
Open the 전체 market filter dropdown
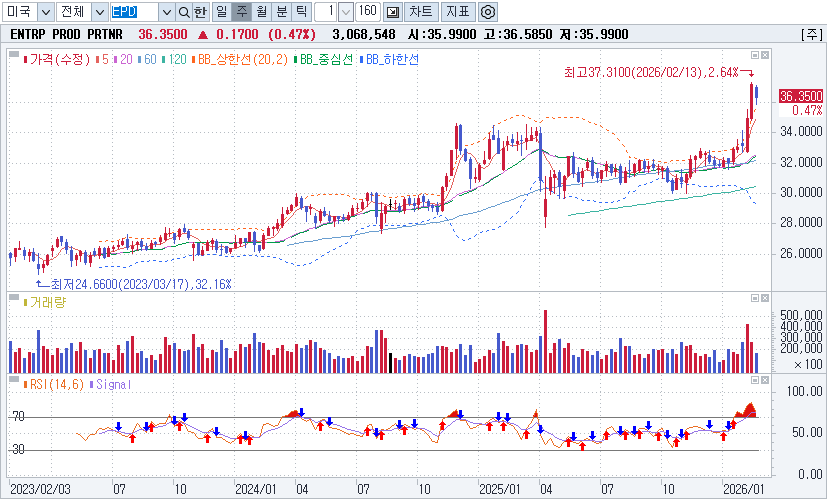(99, 12)
